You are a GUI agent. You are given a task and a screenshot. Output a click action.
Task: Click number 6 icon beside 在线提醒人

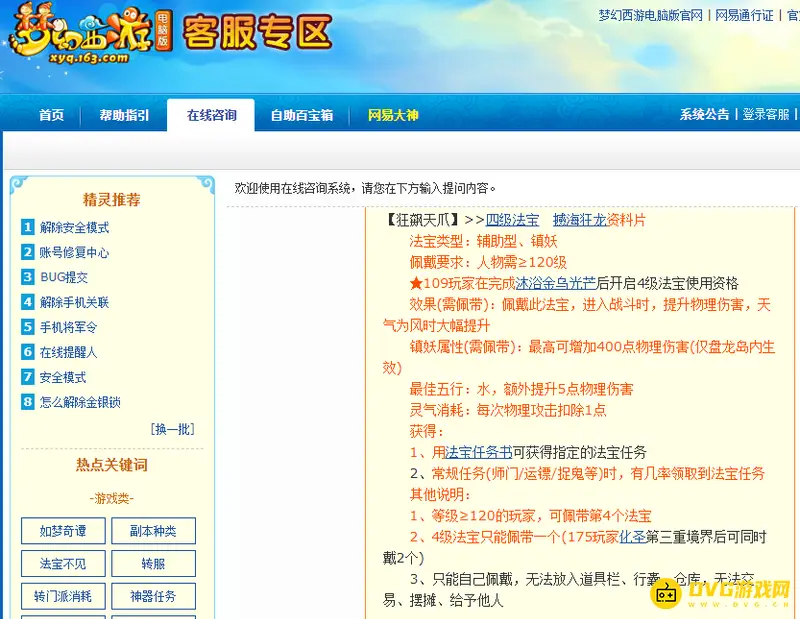pos(28,352)
